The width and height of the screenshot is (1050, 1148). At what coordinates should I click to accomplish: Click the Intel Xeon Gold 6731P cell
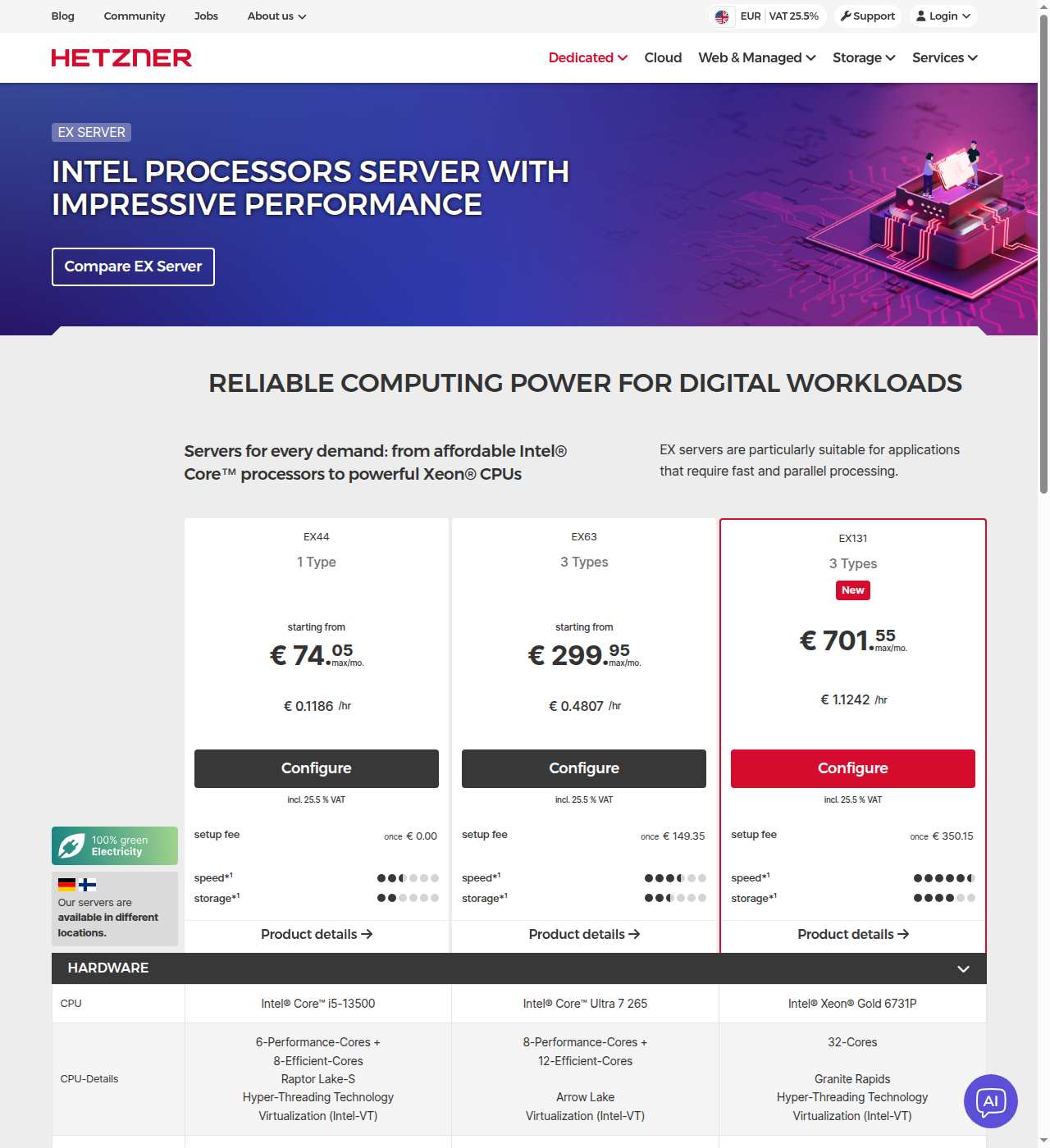[x=852, y=1004]
